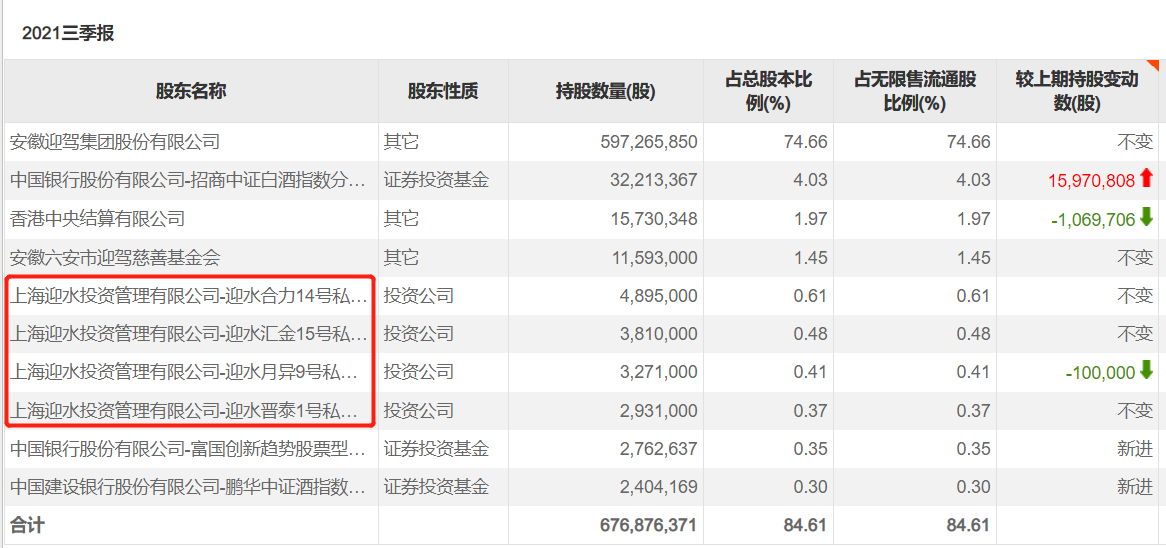Viewport: 1166px width, 548px height.
Task: Open shareholder 迎水合力14号 private fund row
Action: click(189, 296)
